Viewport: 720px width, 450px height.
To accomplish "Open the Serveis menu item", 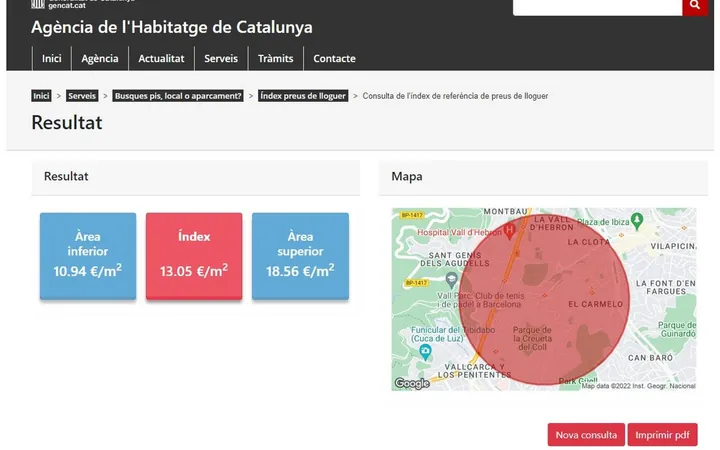I will (x=221, y=58).
